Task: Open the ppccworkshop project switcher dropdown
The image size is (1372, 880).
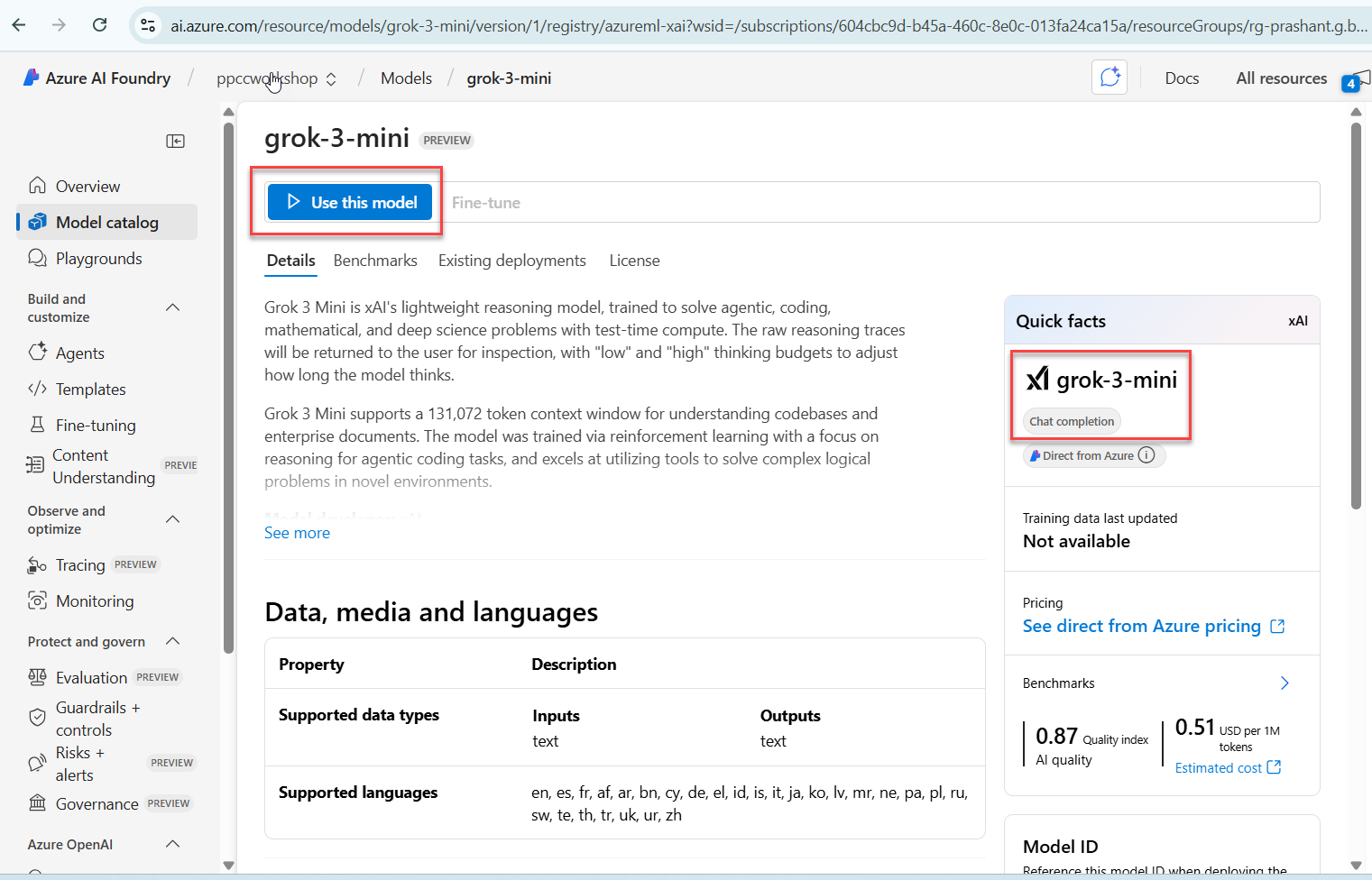Action: tap(277, 78)
